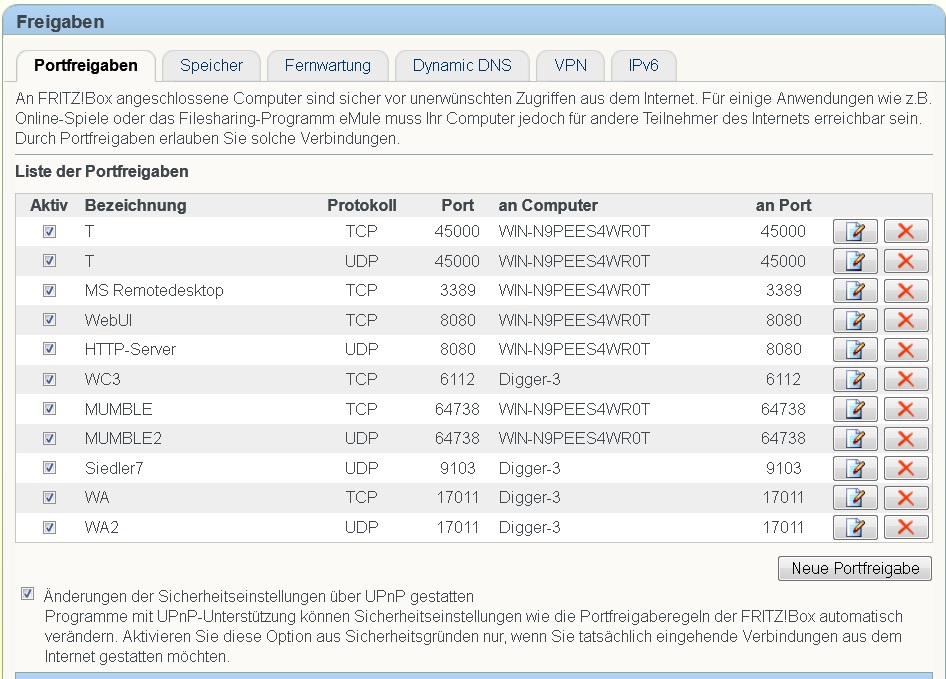
Task: Click the MUMBLE2 rule name
Action: point(123,438)
